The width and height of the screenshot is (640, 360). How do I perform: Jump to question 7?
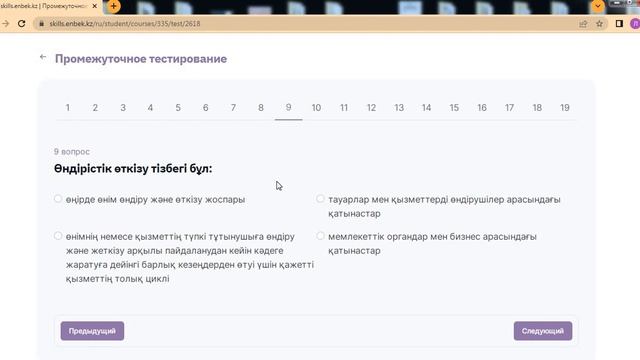click(x=233, y=108)
